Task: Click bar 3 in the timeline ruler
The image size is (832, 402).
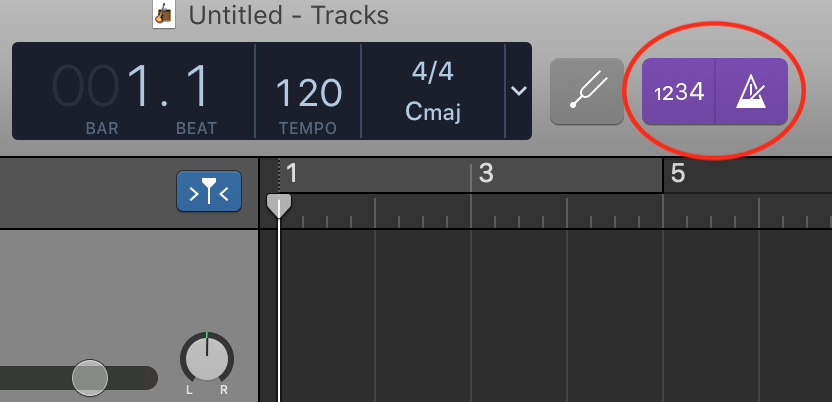Action: coord(486,174)
